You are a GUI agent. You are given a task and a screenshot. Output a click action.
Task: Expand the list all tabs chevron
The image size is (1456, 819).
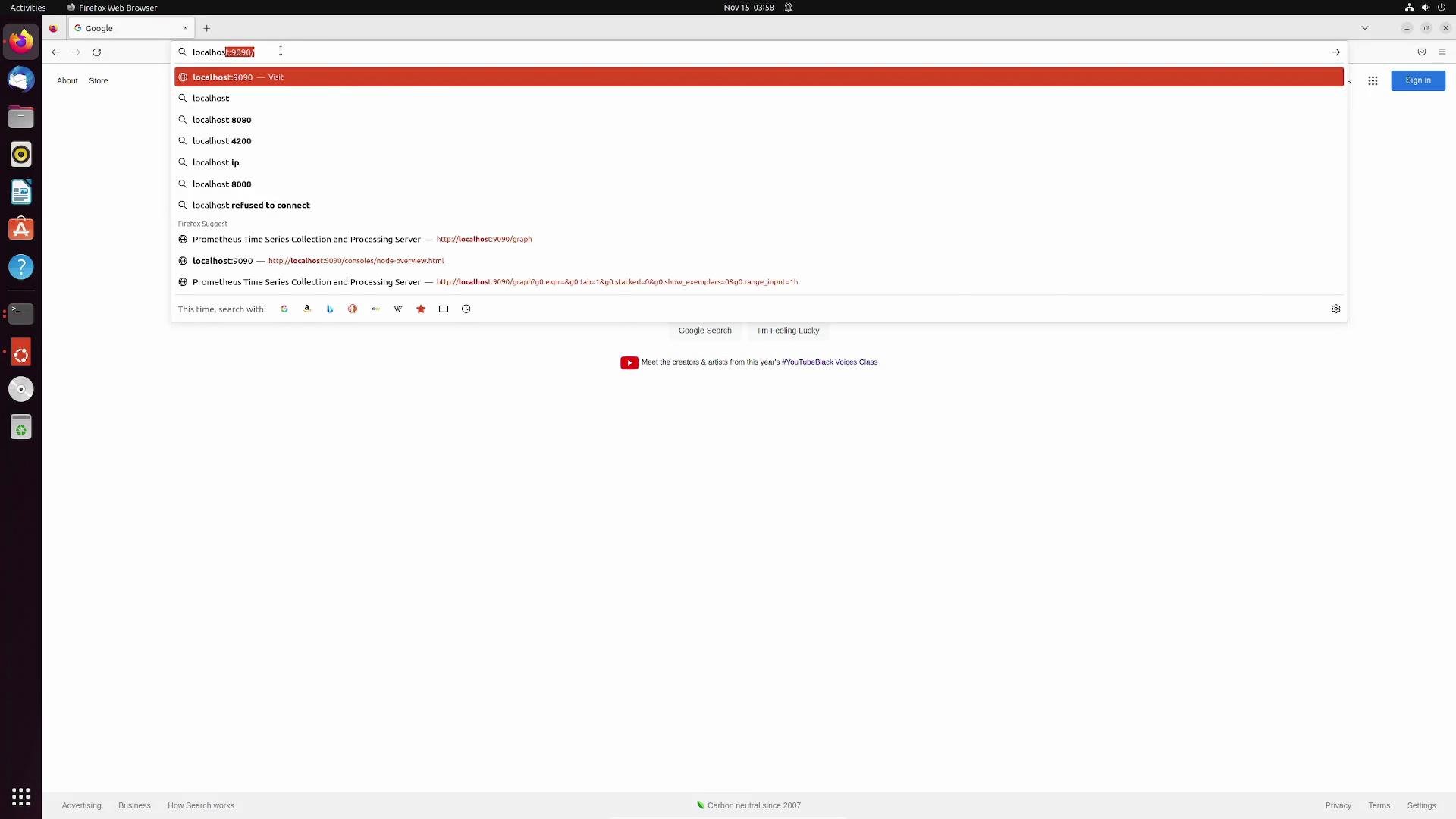tap(1365, 28)
